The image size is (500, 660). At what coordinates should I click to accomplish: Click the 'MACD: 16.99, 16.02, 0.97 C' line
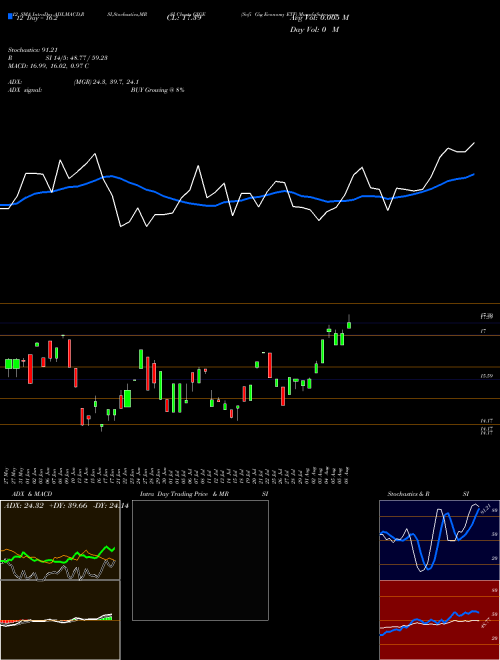point(48,66)
